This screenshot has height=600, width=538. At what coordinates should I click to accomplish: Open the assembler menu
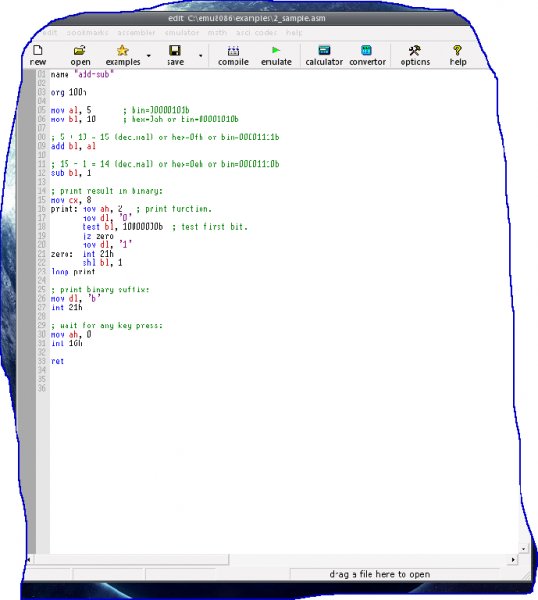[136, 33]
